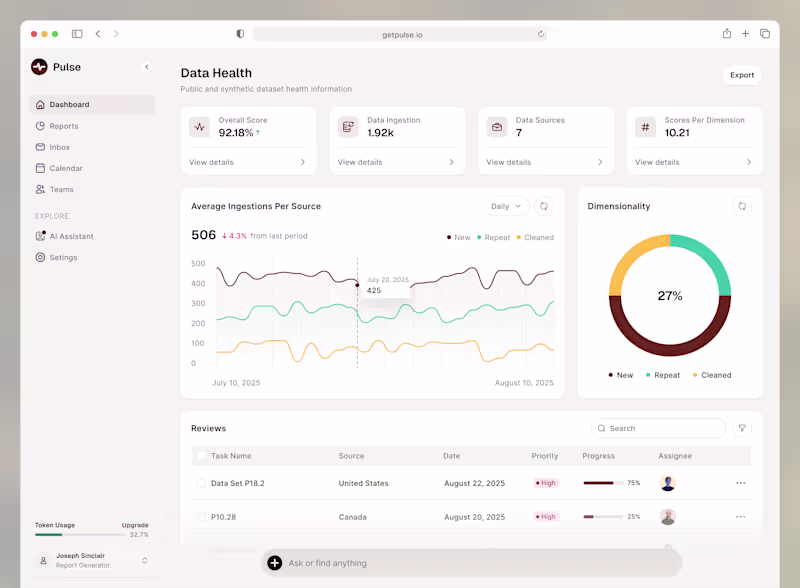Open Calendar in the sidebar

(92, 168)
